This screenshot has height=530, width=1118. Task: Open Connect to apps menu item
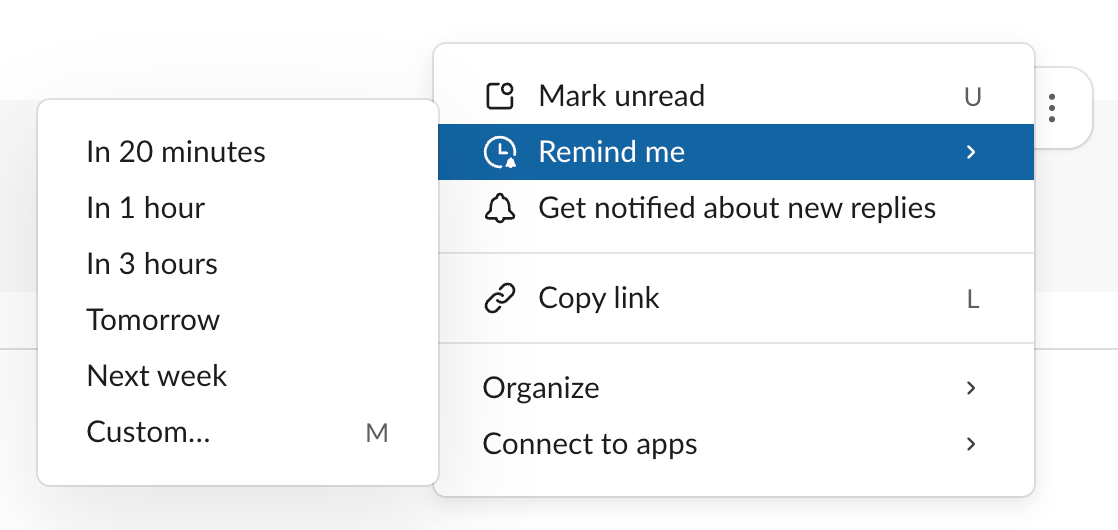pos(590,444)
